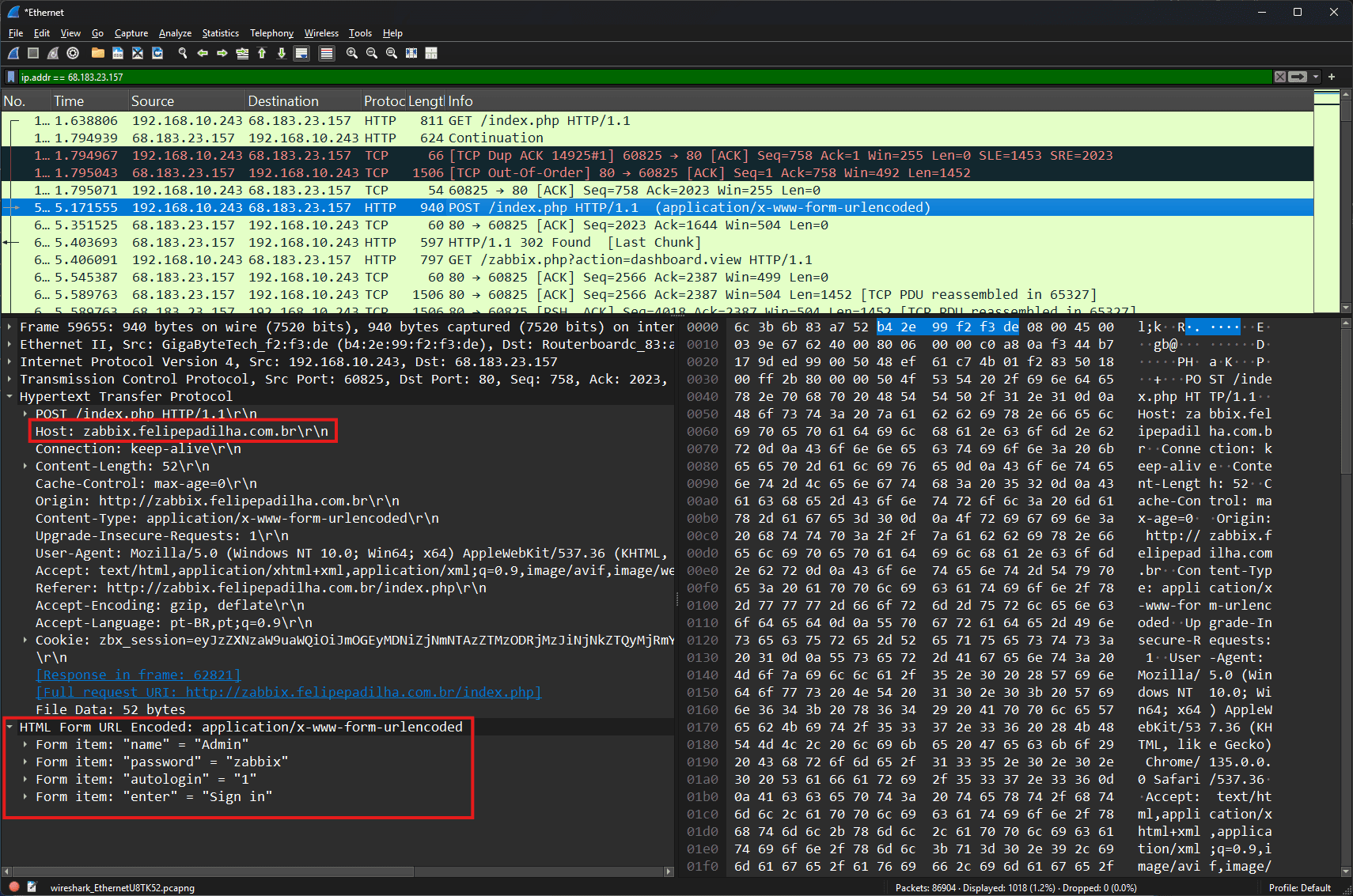1353x896 pixels.
Task: Go forward to next packet
Action: pos(222,53)
